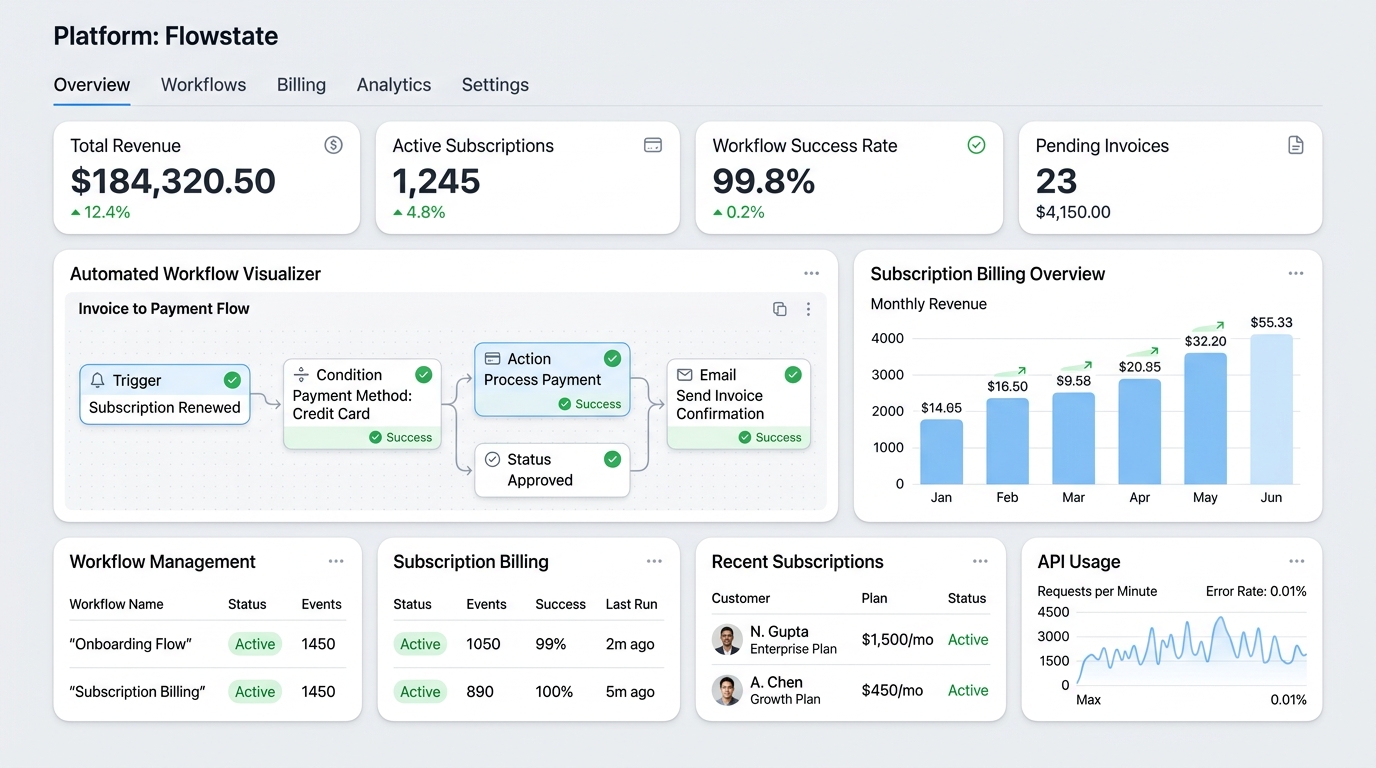Click the Active status for N. Gupta
This screenshot has height=768, width=1376.
click(968, 640)
